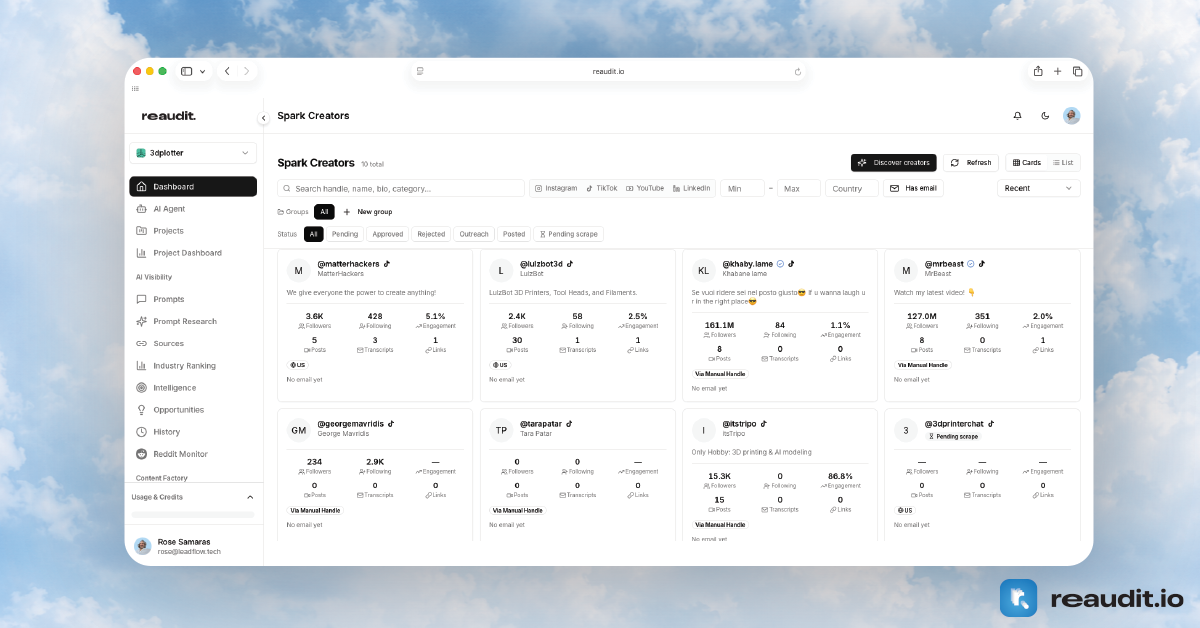The width and height of the screenshot is (1200, 628).
Task: Collapse the Usage & Credits section
Action: tap(250, 497)
